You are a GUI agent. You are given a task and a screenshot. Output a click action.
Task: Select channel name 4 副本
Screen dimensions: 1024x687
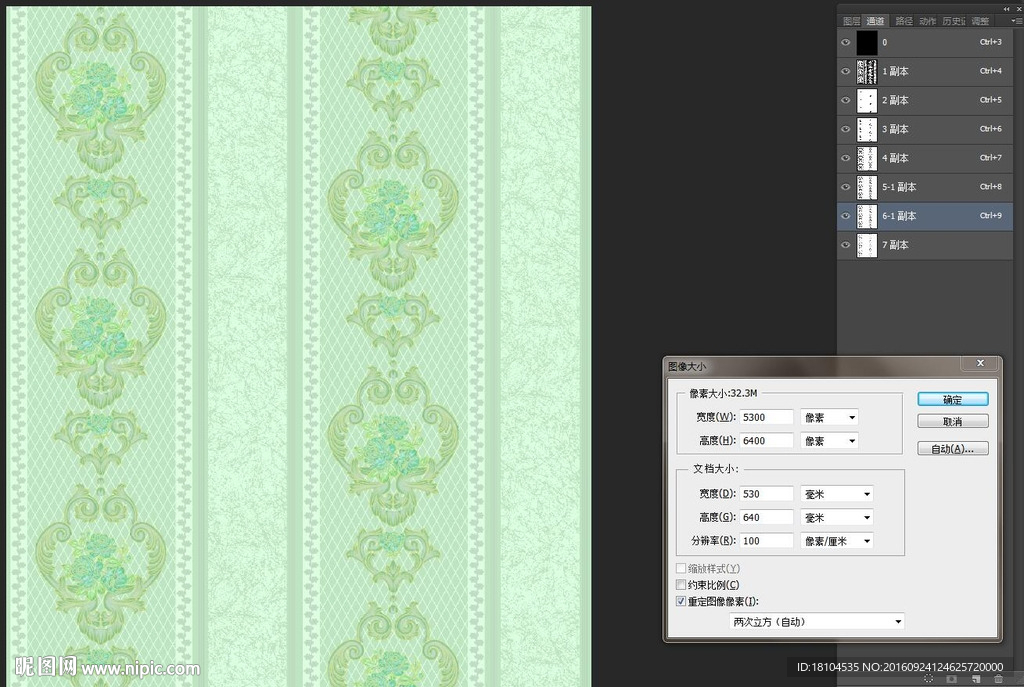point(895,158)
